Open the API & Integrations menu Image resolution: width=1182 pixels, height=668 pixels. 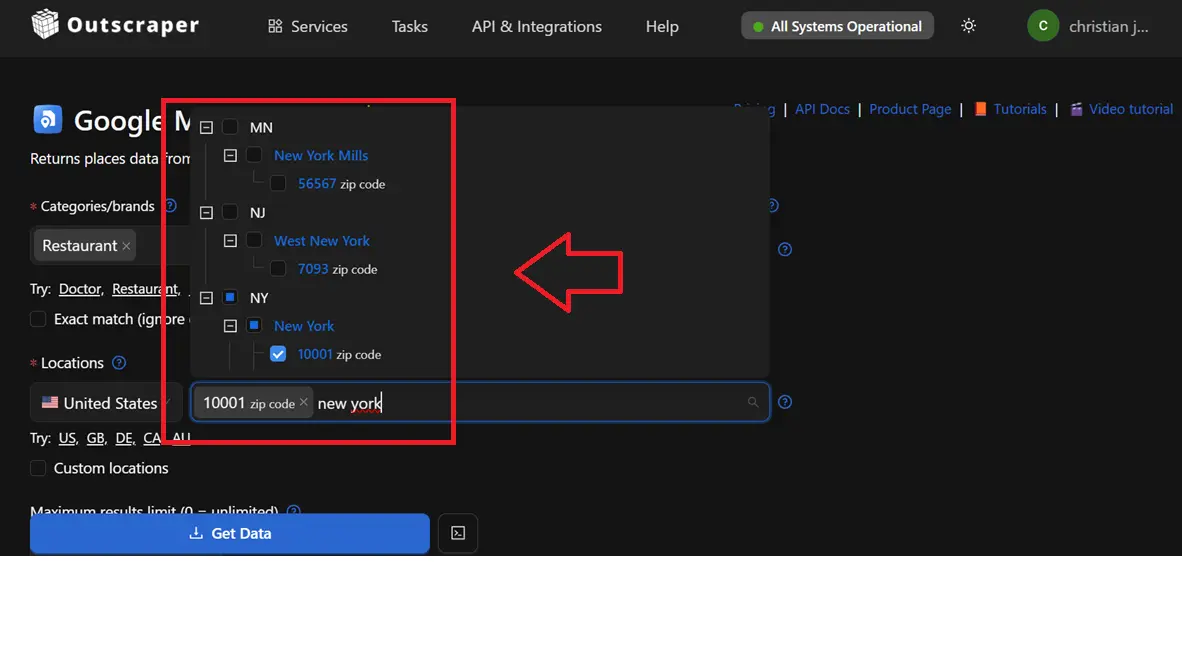tap(536, 27)
